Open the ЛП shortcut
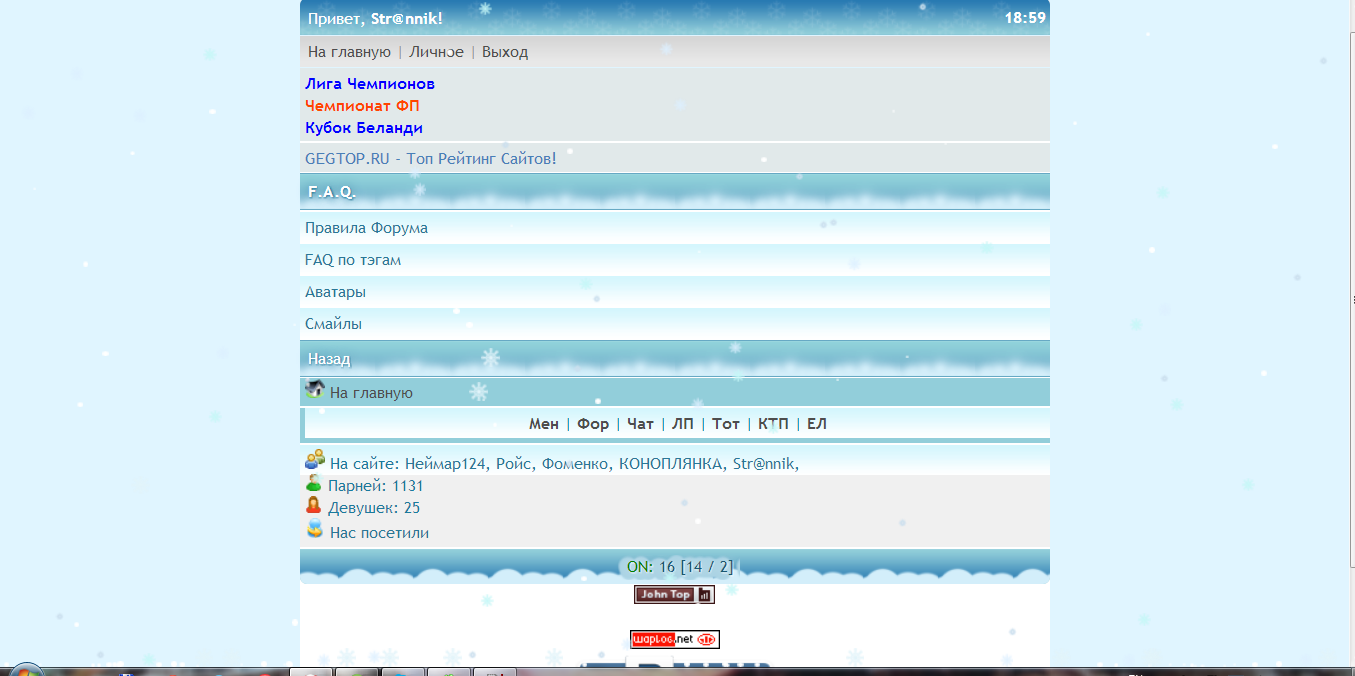 tap(683, 424)
